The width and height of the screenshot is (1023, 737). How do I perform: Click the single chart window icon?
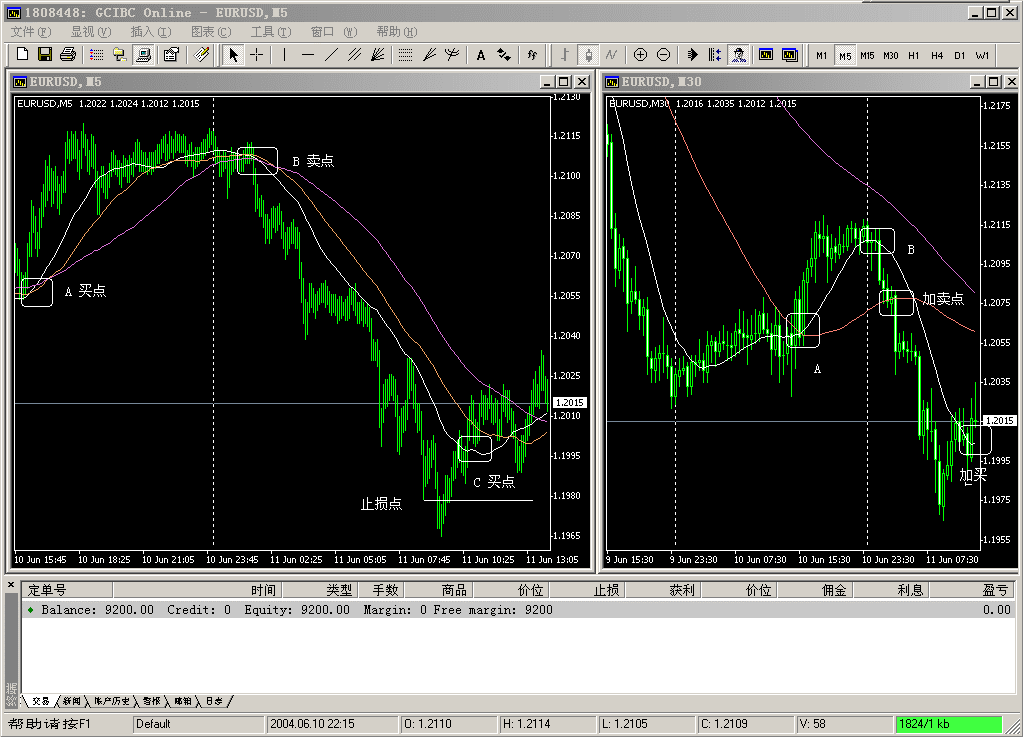pyautogui.click(x=766, y=55)
